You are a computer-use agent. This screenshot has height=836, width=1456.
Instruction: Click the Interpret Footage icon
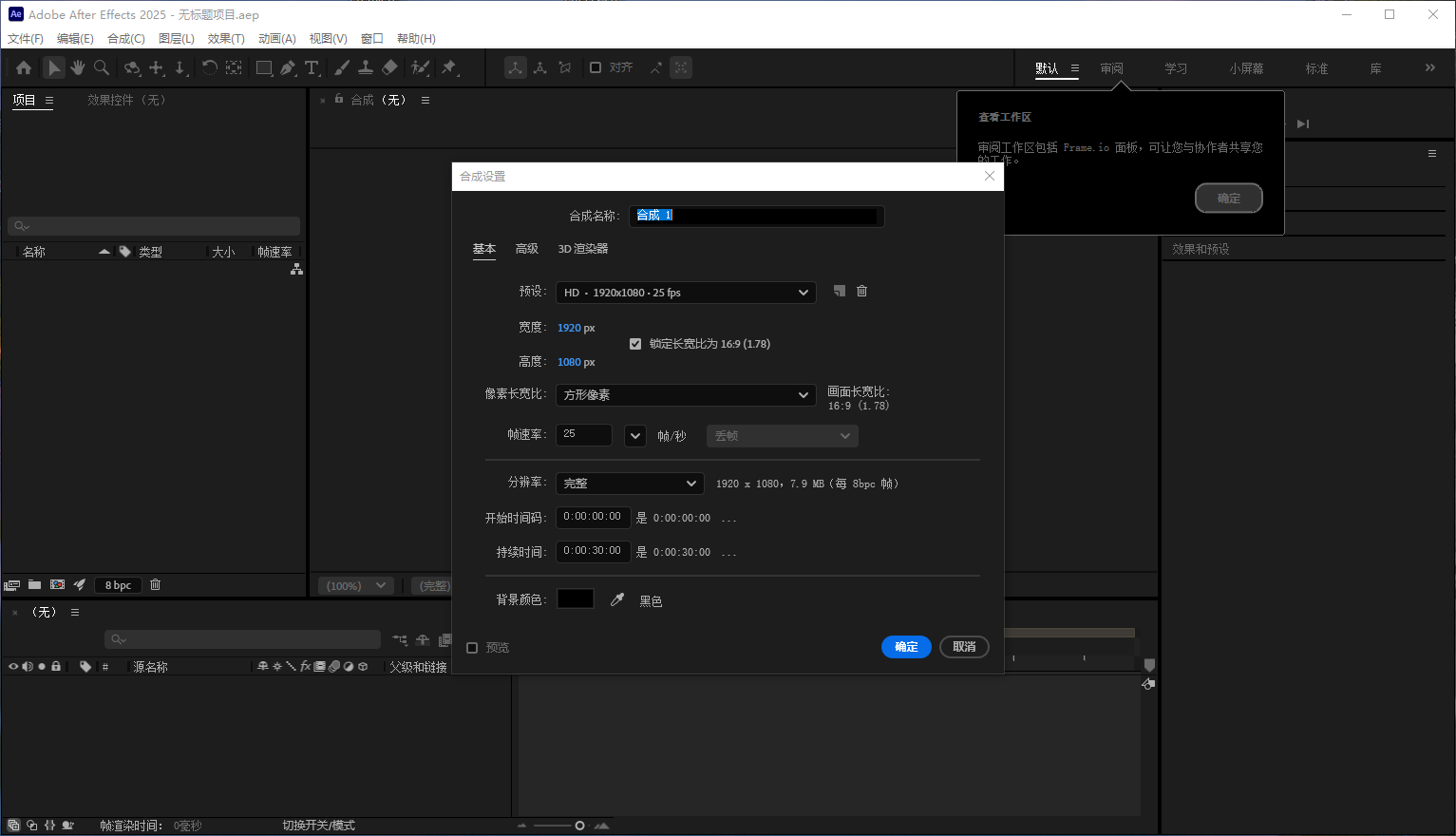point(12,585)
